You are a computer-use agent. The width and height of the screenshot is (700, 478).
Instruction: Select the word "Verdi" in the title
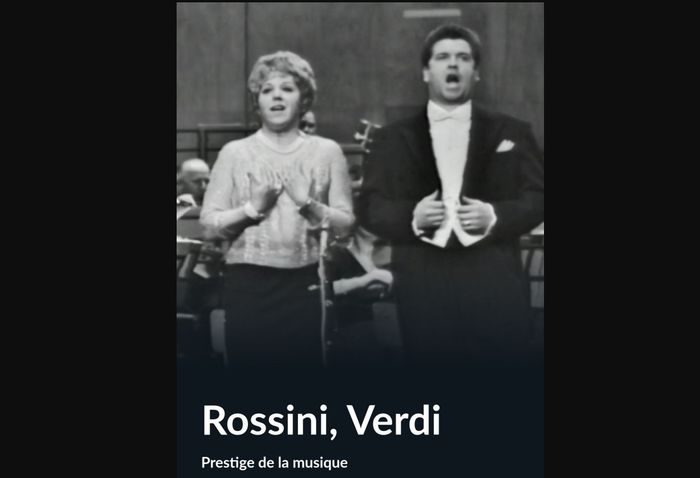394,420
